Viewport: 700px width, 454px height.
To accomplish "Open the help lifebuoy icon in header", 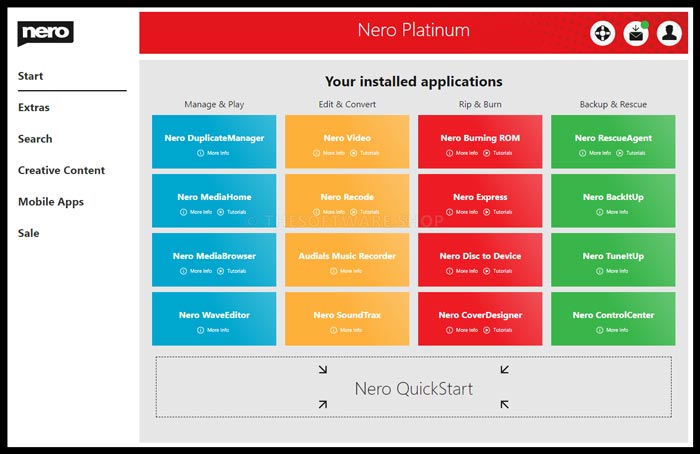I will click(x=602, y=33).
